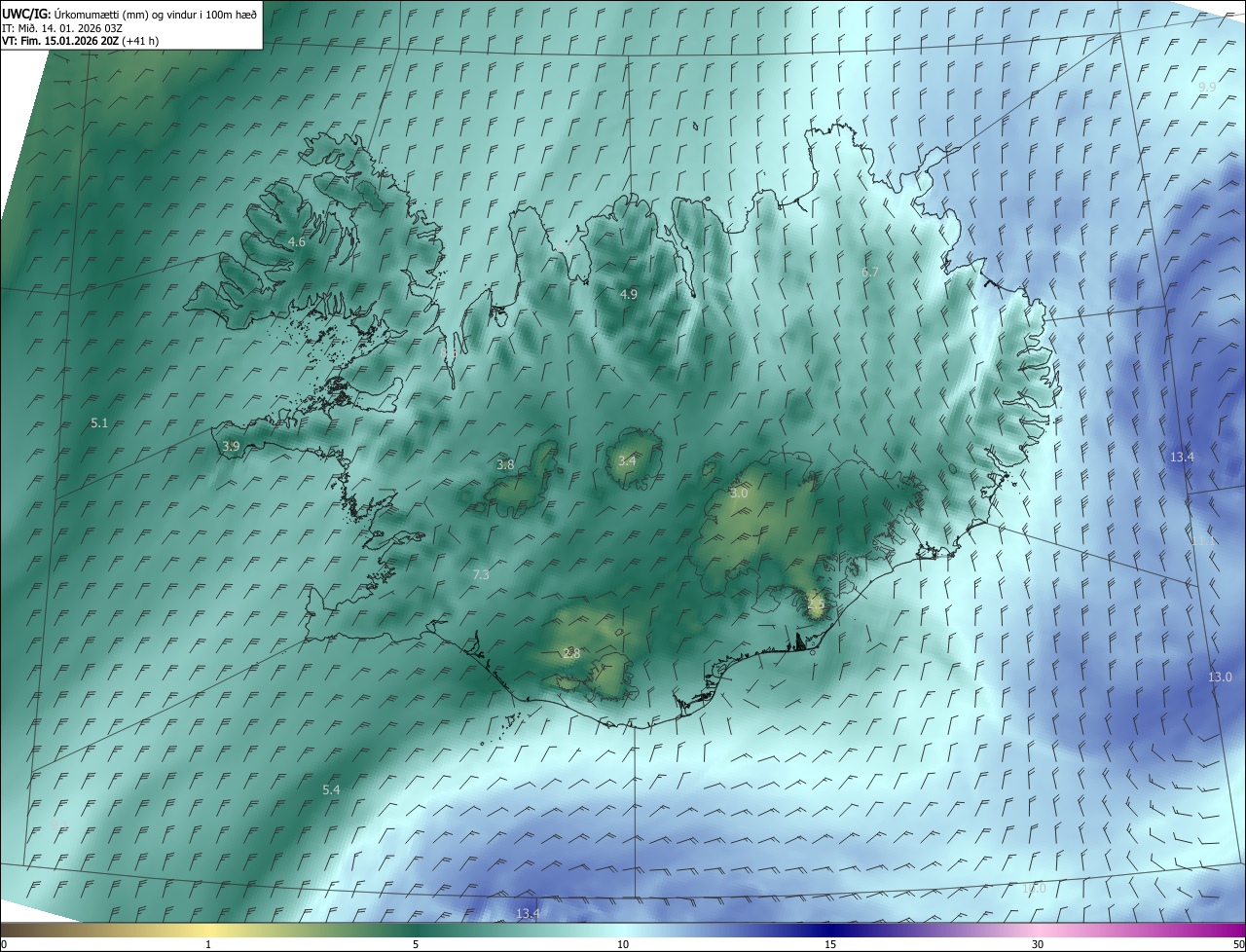Click the colorbar tick labeled 30
This screenshot has width=1246, height=952.
coord(1038,944)
